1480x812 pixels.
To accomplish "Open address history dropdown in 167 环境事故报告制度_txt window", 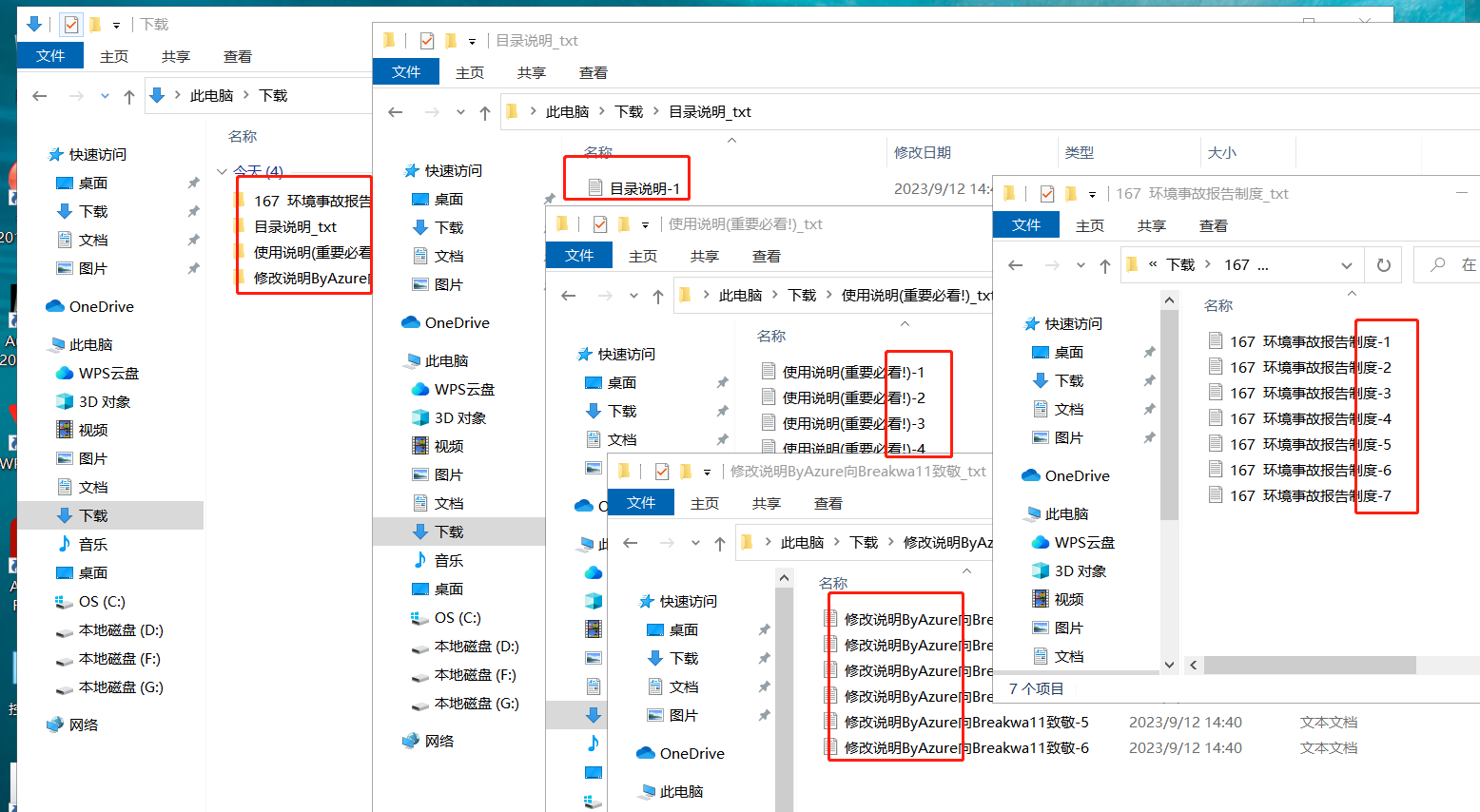I will 1347,265.
